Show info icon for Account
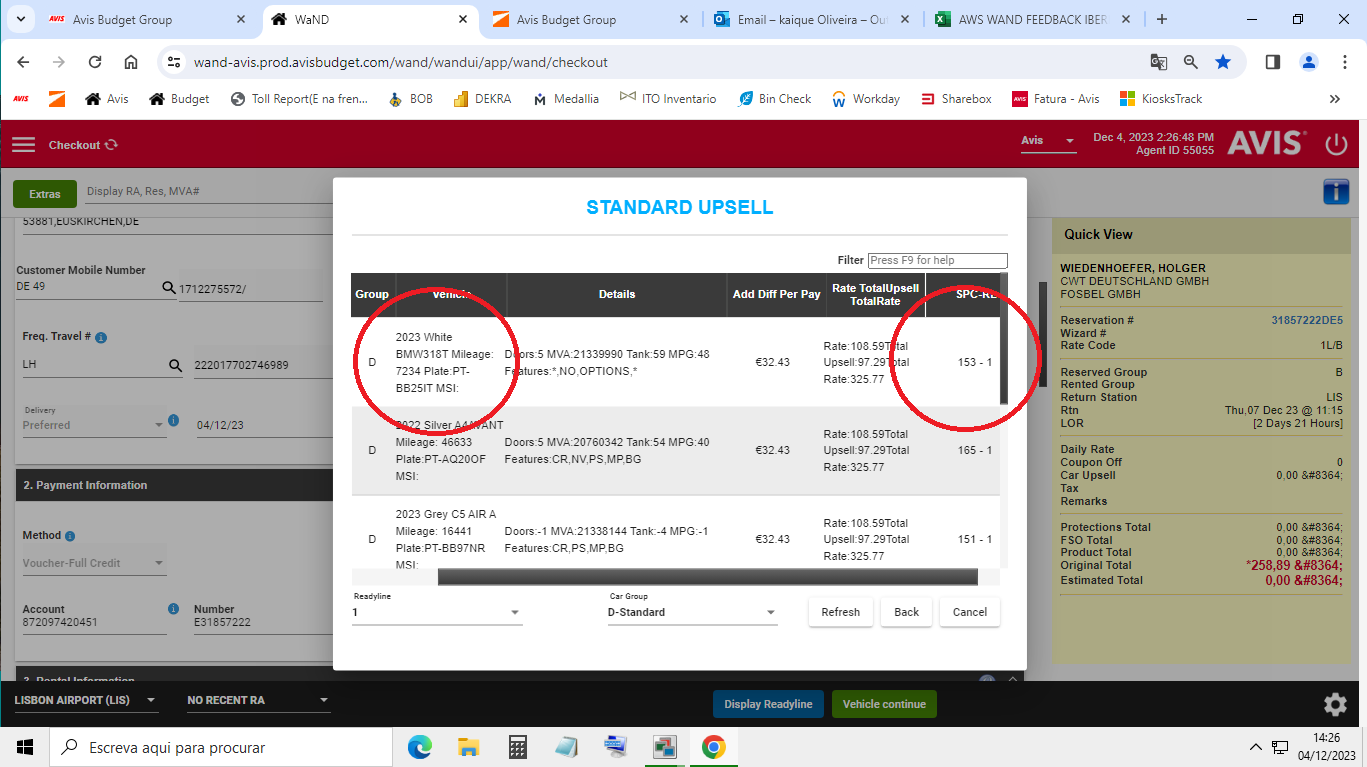 coord(173,608)
